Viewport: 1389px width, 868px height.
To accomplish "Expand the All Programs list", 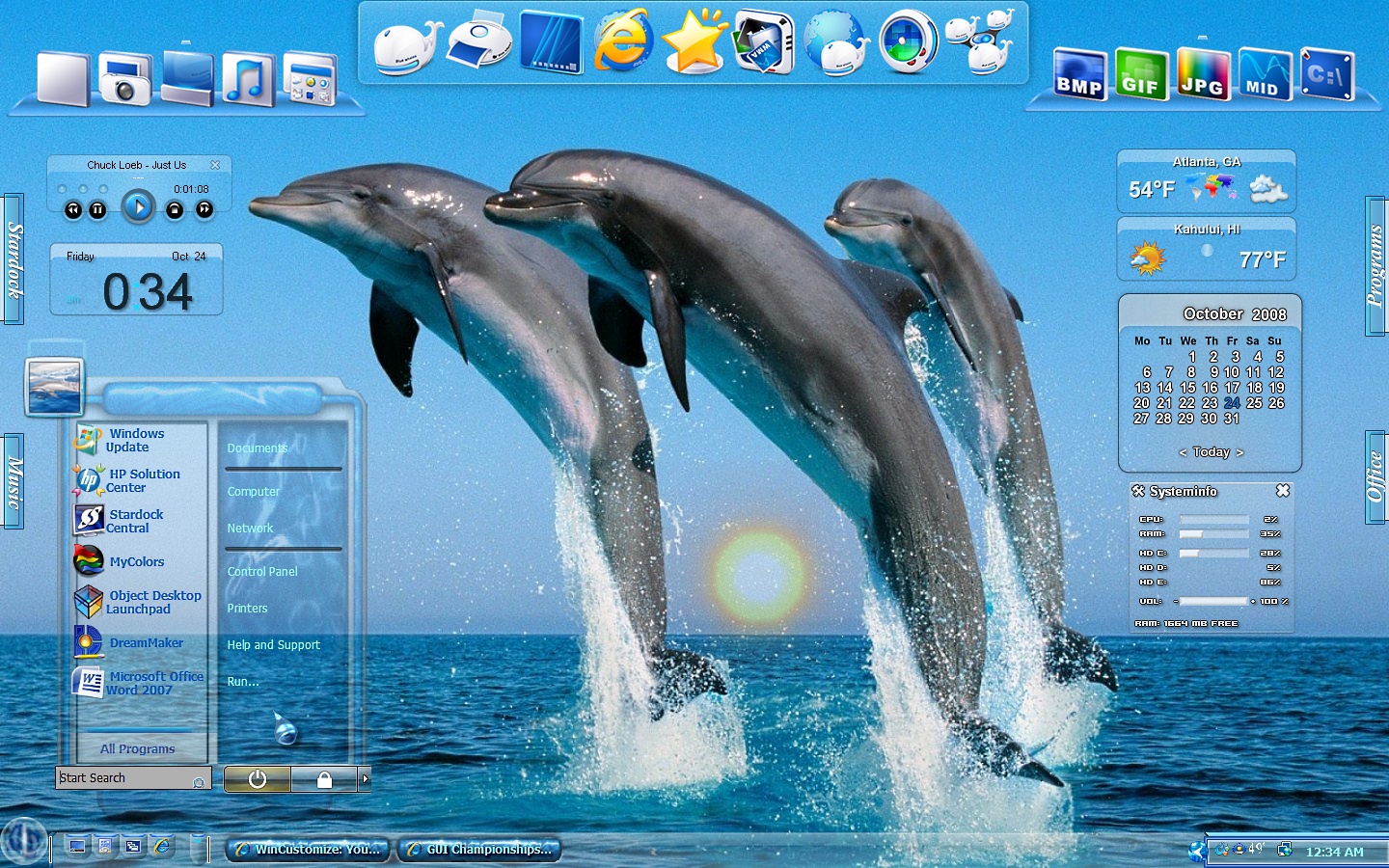I will pos(138,748).
